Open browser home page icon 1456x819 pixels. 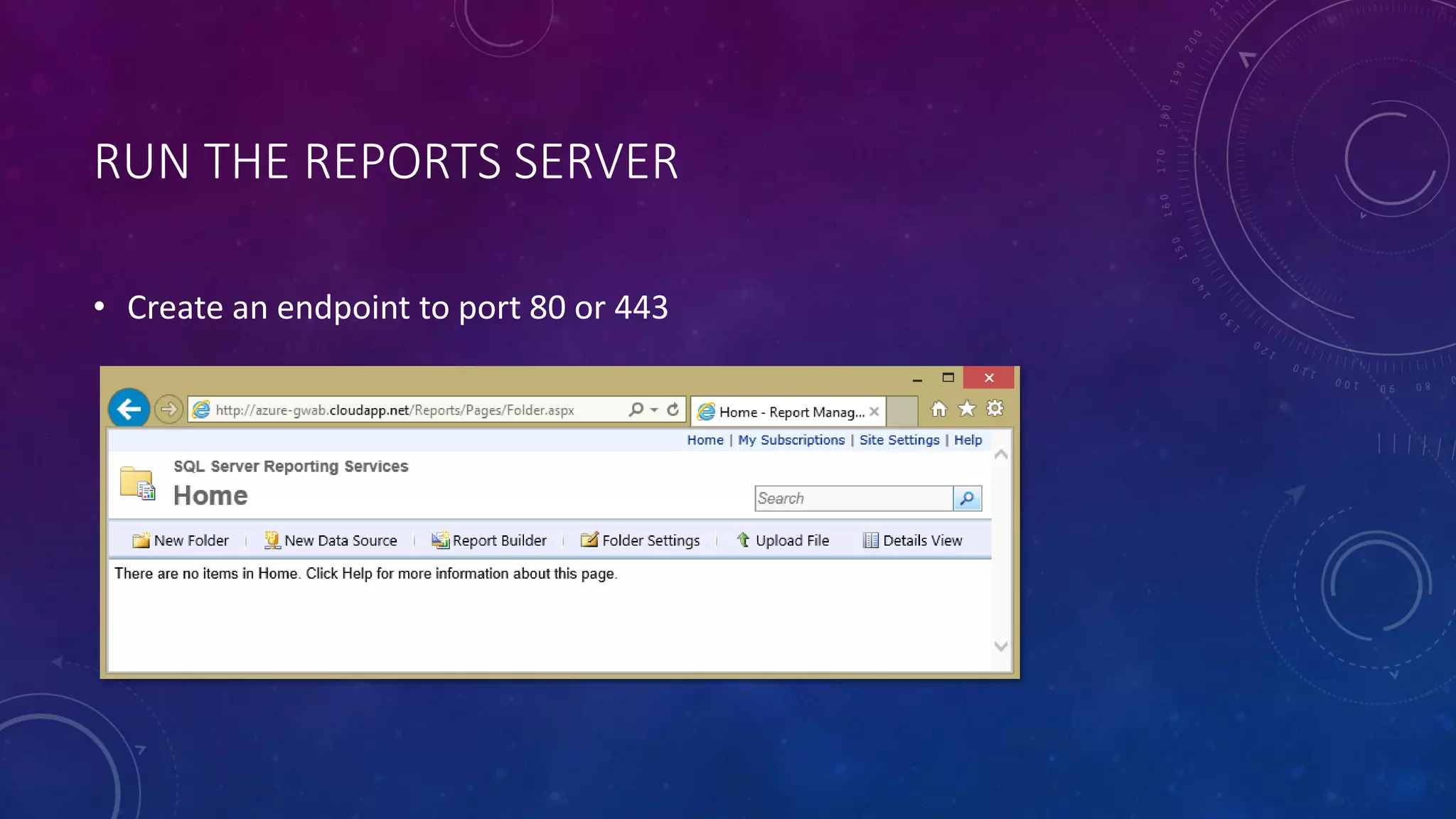coord(939,409)
